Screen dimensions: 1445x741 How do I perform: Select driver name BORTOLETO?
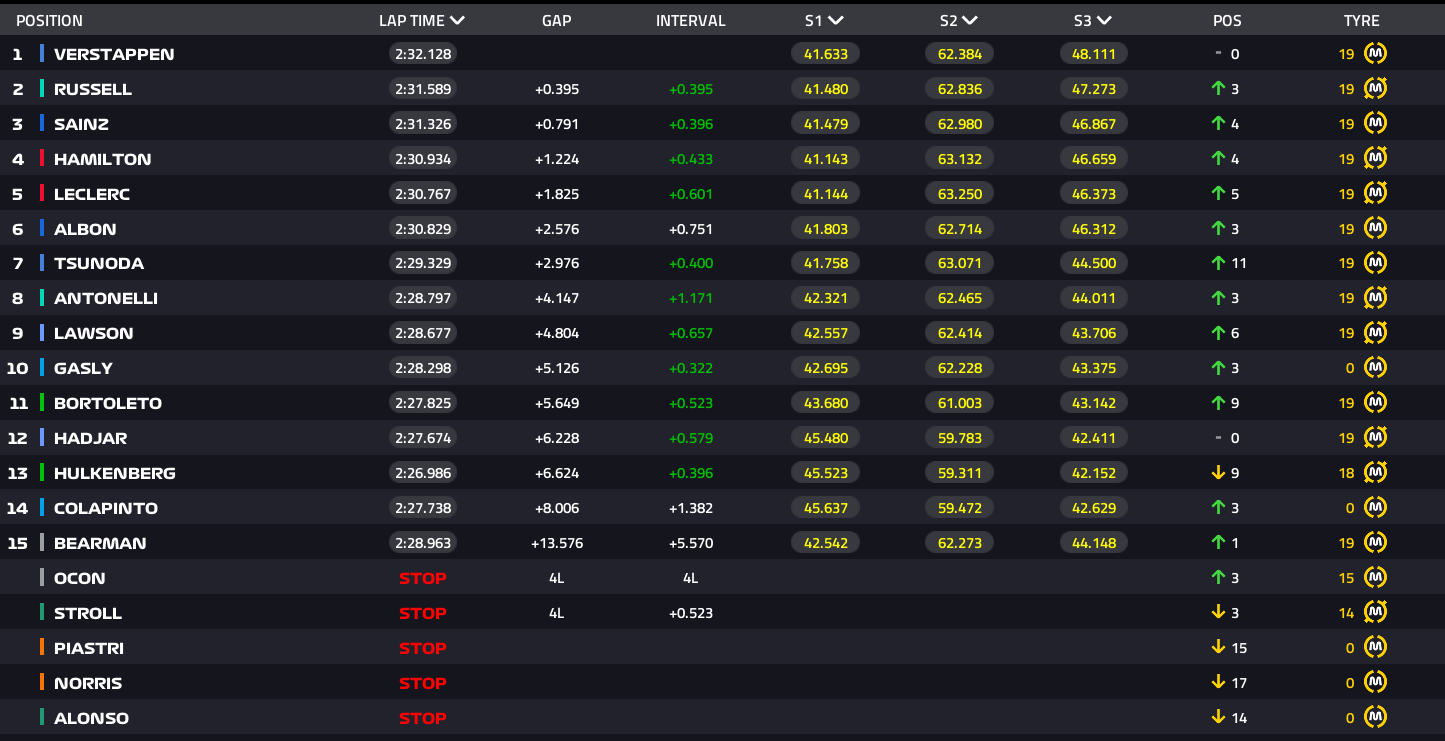coord(108,403)
